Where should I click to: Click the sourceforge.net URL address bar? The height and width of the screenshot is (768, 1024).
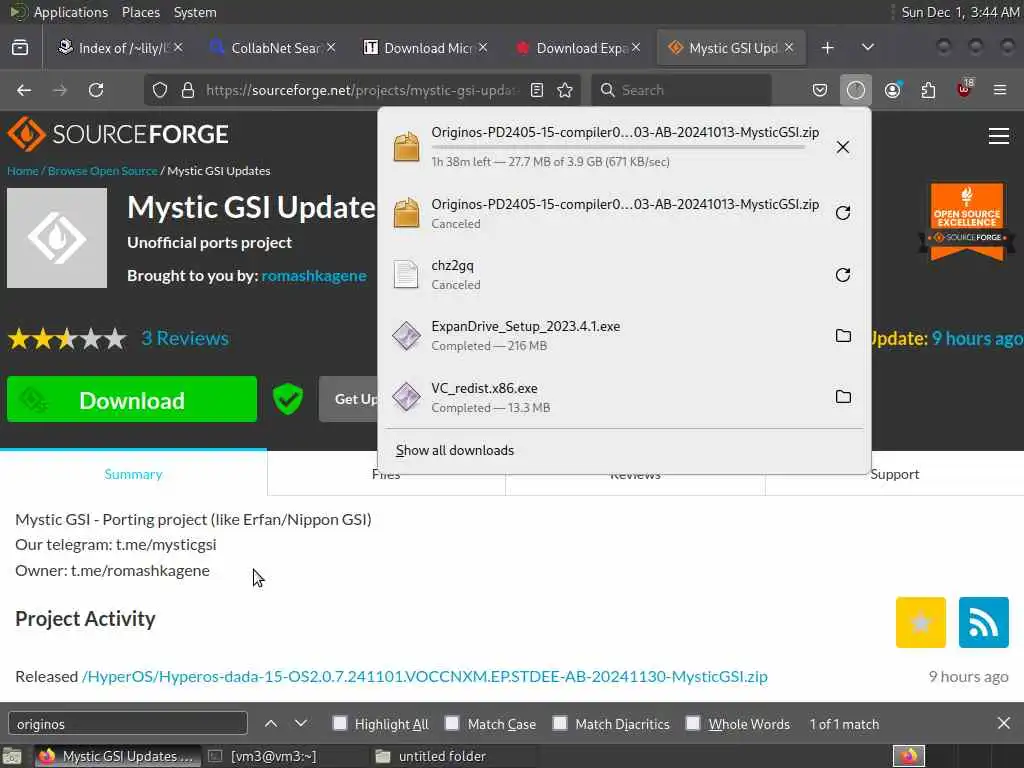click(362, 90)
